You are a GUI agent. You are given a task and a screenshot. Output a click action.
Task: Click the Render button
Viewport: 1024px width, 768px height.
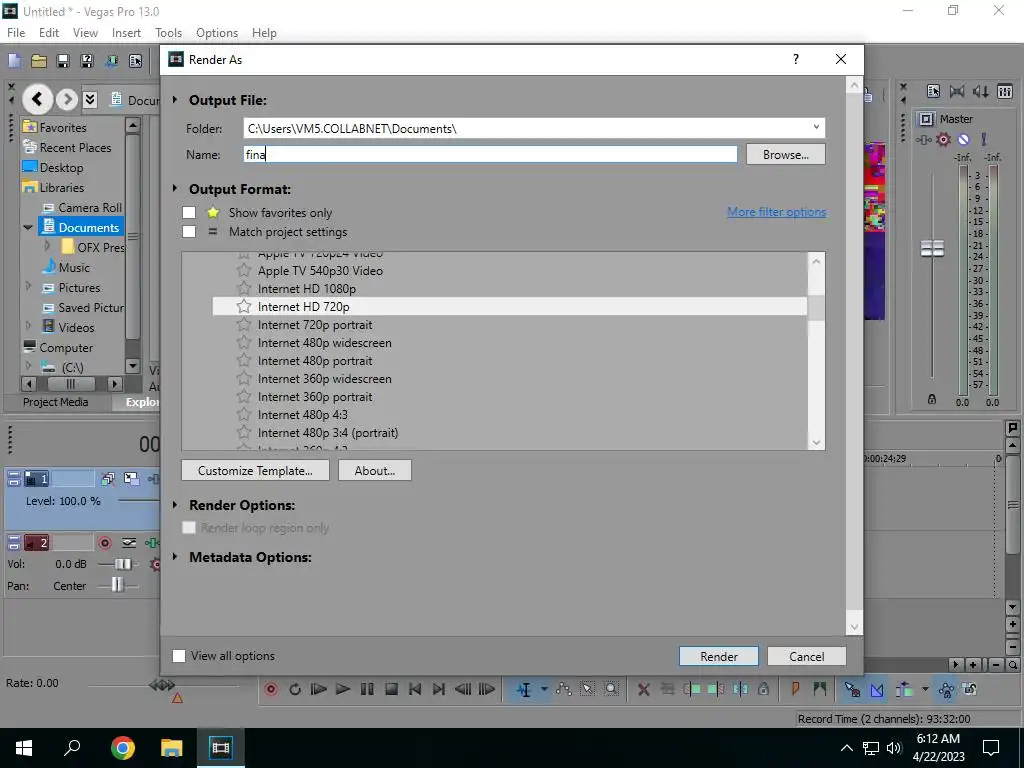click(718, 656)
